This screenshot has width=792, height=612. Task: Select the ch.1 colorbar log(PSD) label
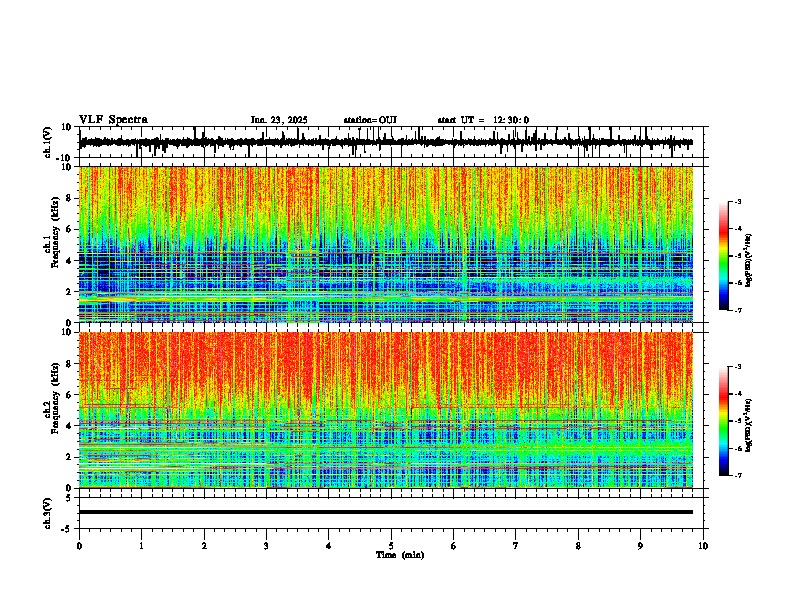749,260
